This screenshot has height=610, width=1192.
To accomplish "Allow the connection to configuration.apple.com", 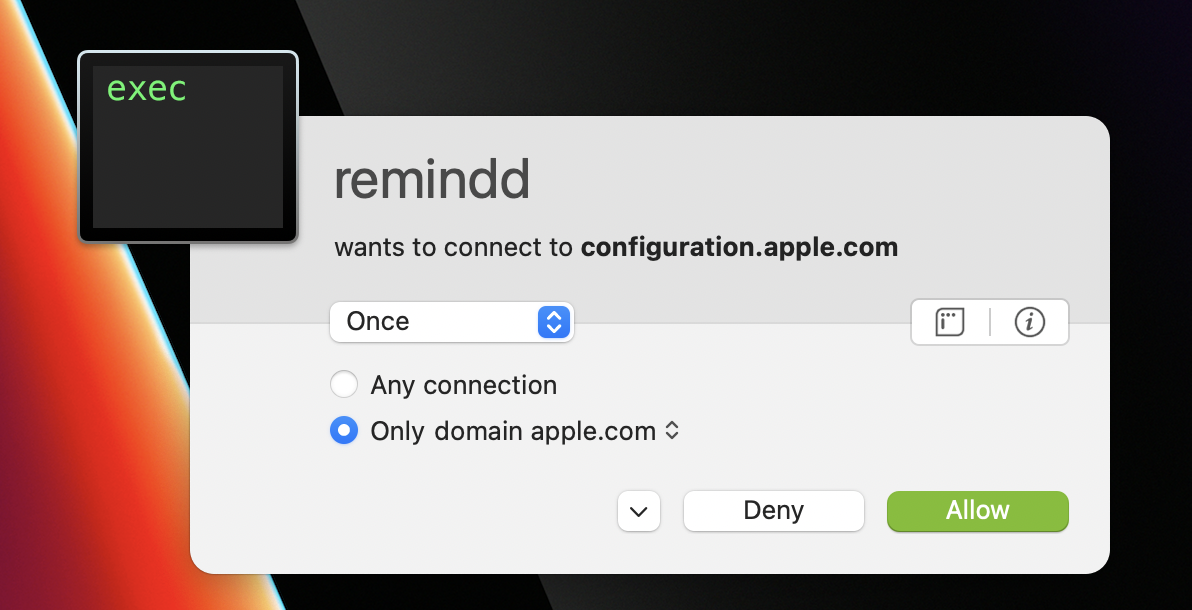I will tap(977, 511).
